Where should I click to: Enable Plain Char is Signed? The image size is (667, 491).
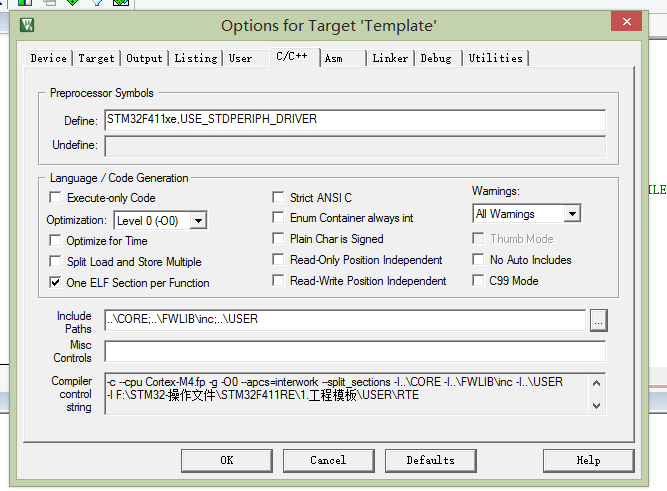pos(278,238)
